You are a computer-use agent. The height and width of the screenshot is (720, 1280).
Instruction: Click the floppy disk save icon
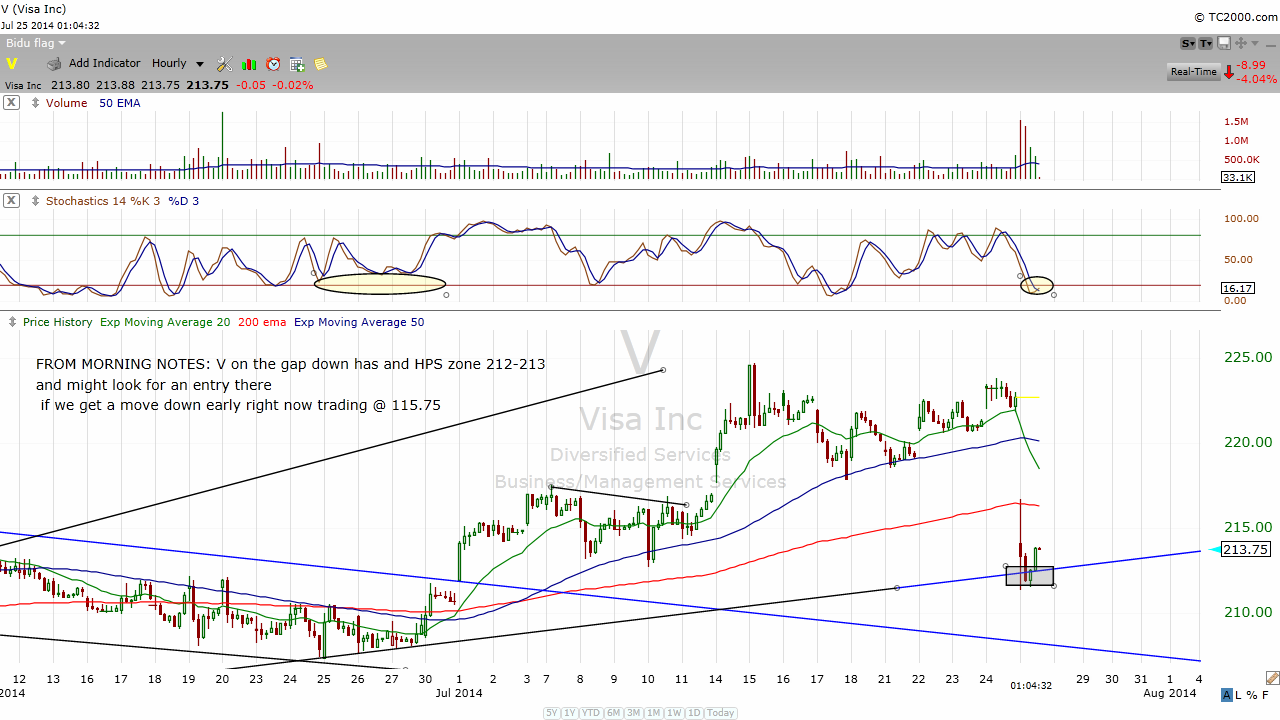pyautogui.click(x=1223, y=43)
